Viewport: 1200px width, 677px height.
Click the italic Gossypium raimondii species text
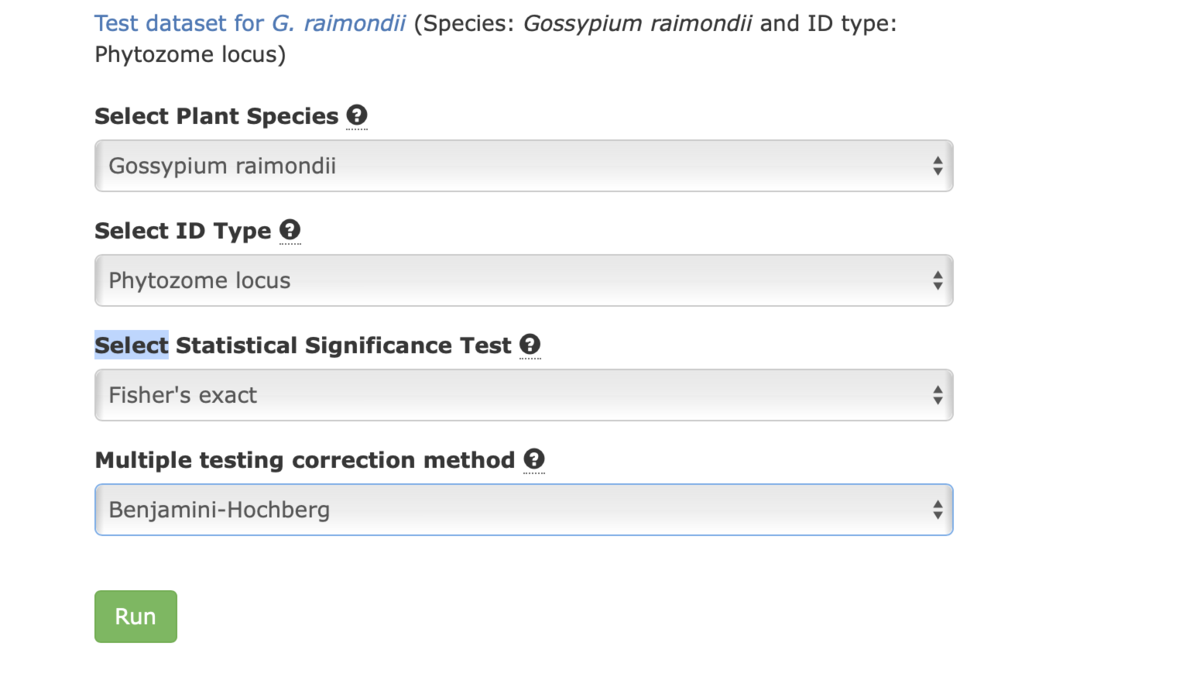tap(638, 23)
